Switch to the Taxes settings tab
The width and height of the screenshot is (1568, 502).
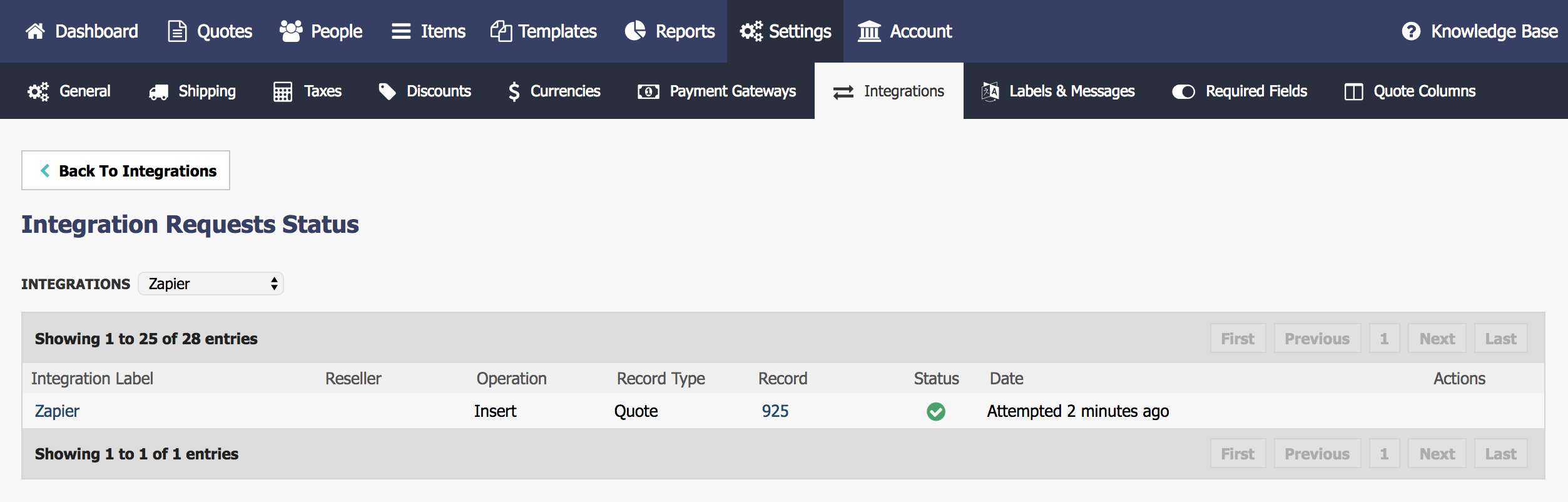tap(307, 91)
